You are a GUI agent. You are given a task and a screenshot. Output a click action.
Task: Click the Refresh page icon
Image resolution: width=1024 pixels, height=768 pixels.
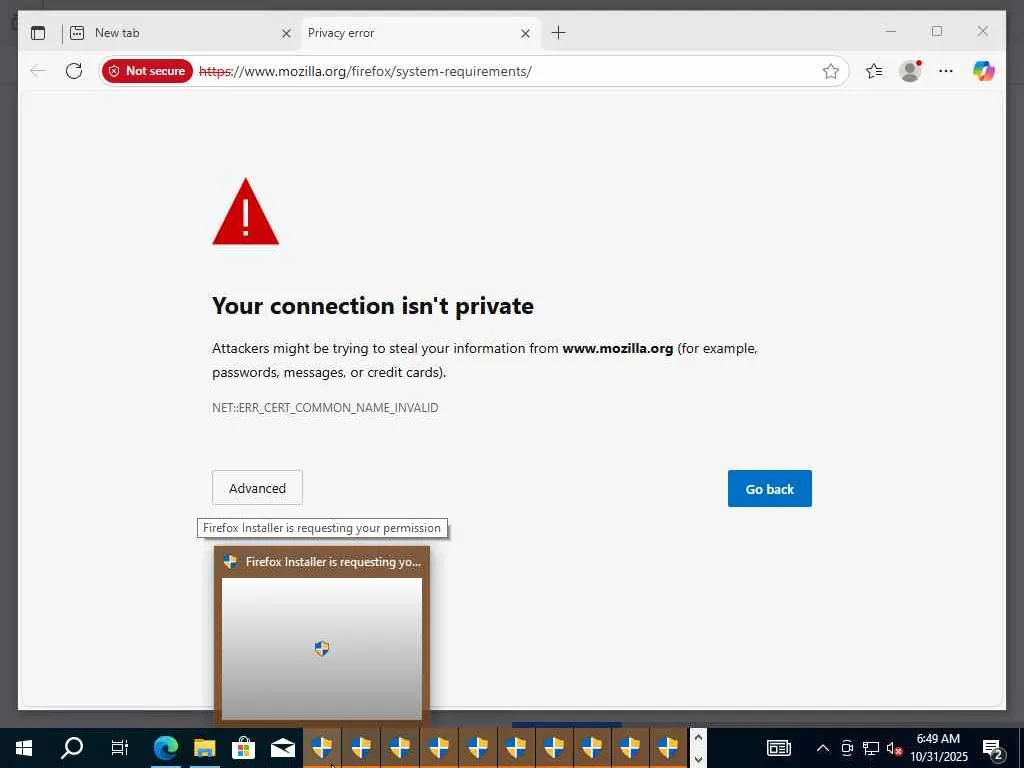[x=74, y=71]
